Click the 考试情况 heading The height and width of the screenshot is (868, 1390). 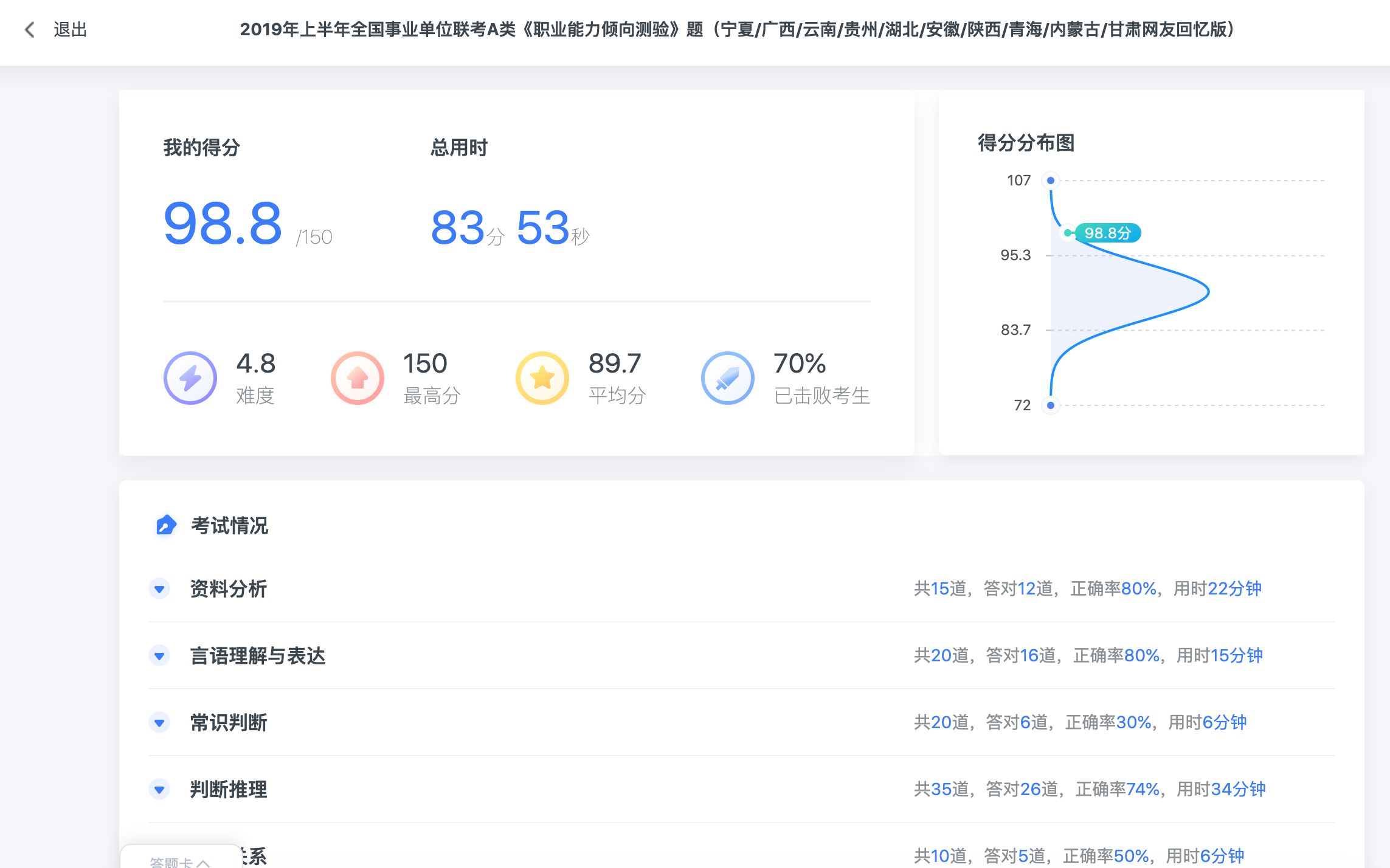pyautogui.click(x=229, y=525)
